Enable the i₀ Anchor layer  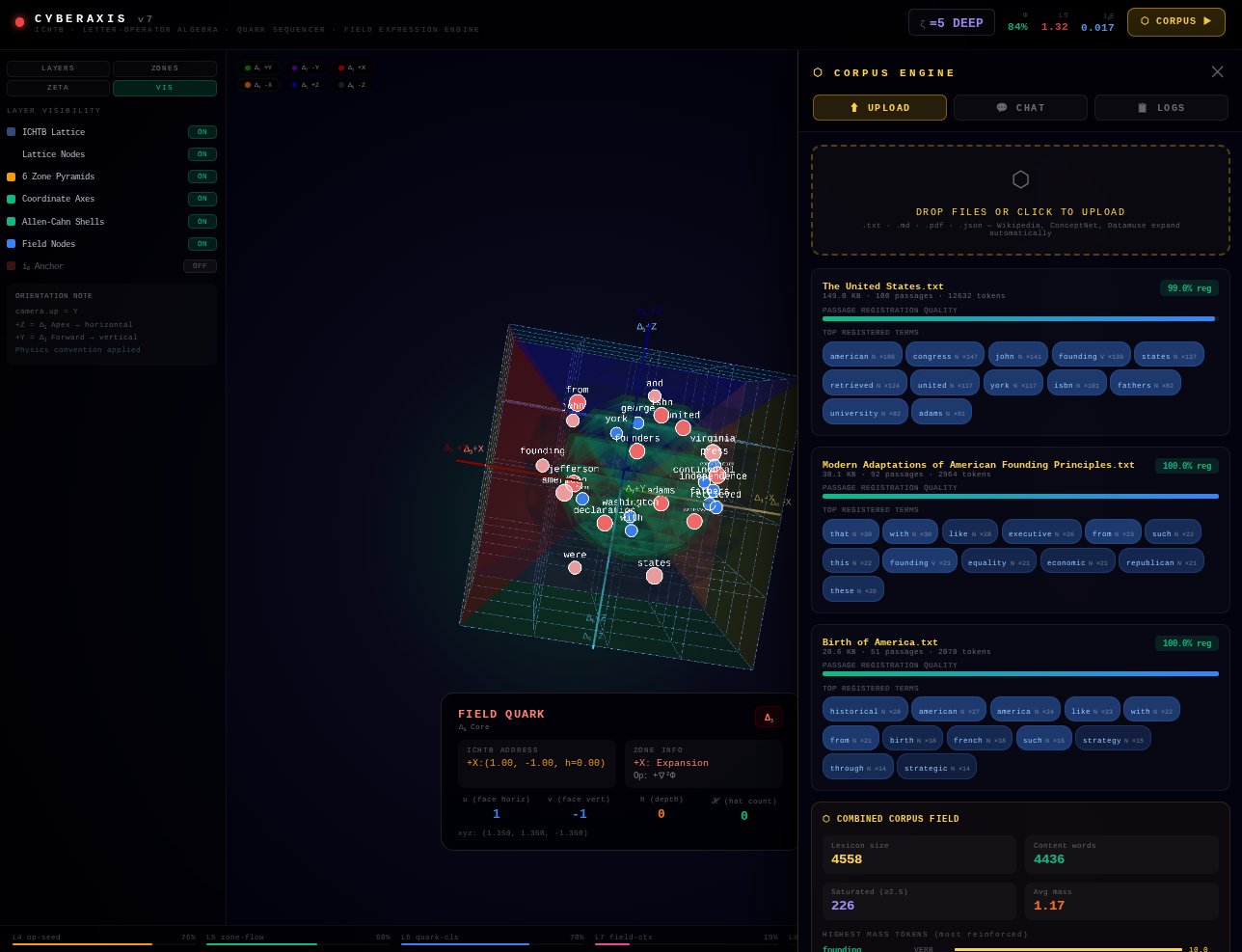tap(200, 266)
